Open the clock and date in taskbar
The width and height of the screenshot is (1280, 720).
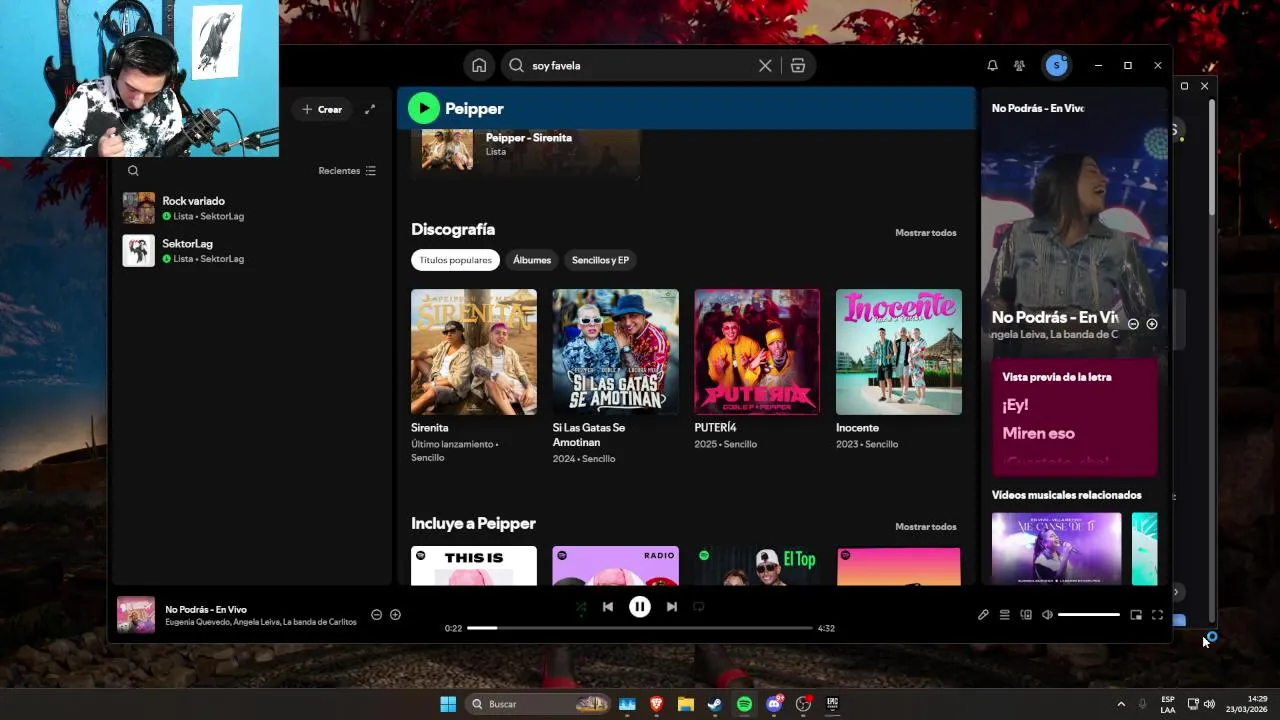(x=1247, y=704)
